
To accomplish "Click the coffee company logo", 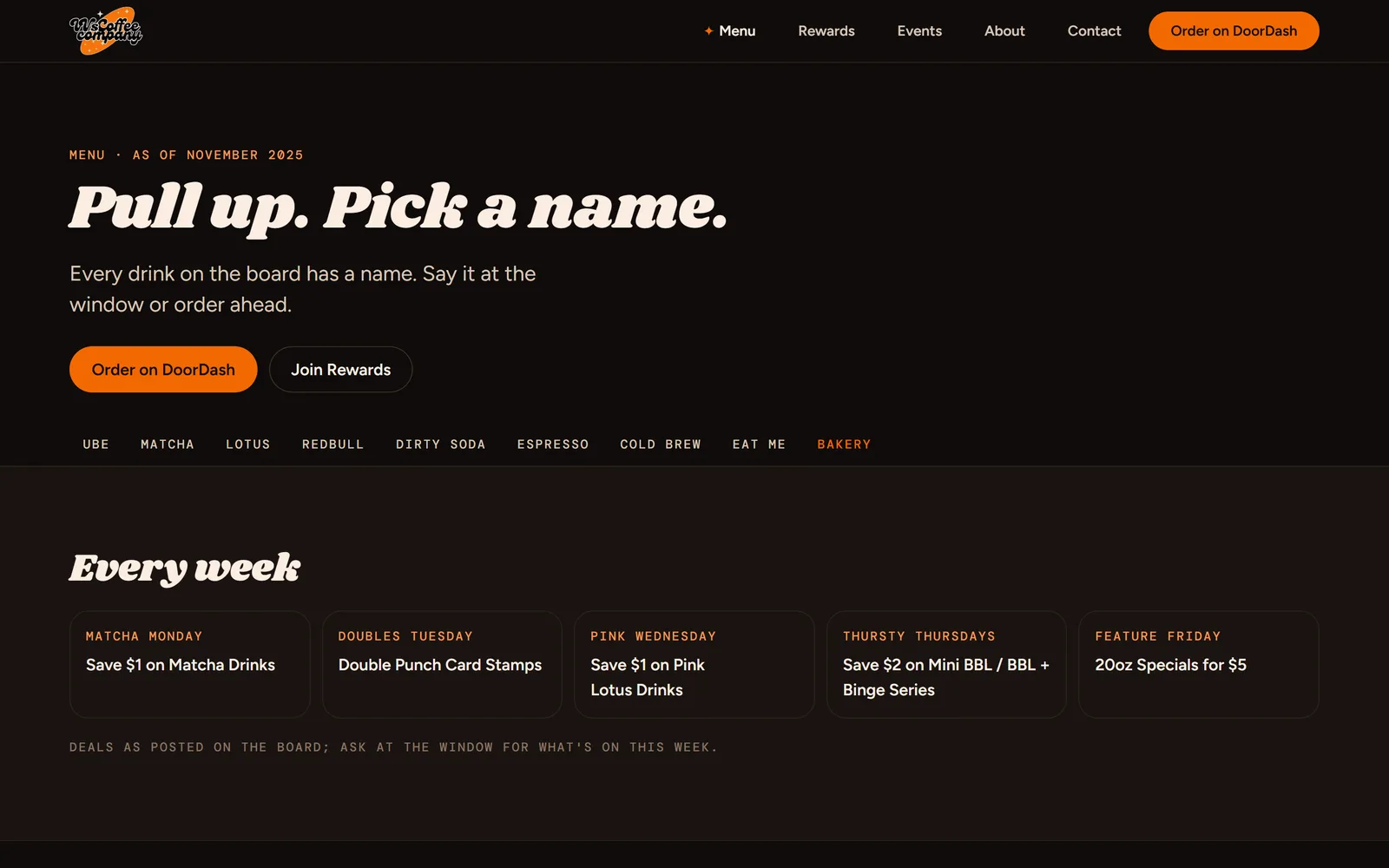I will (106, 31).
